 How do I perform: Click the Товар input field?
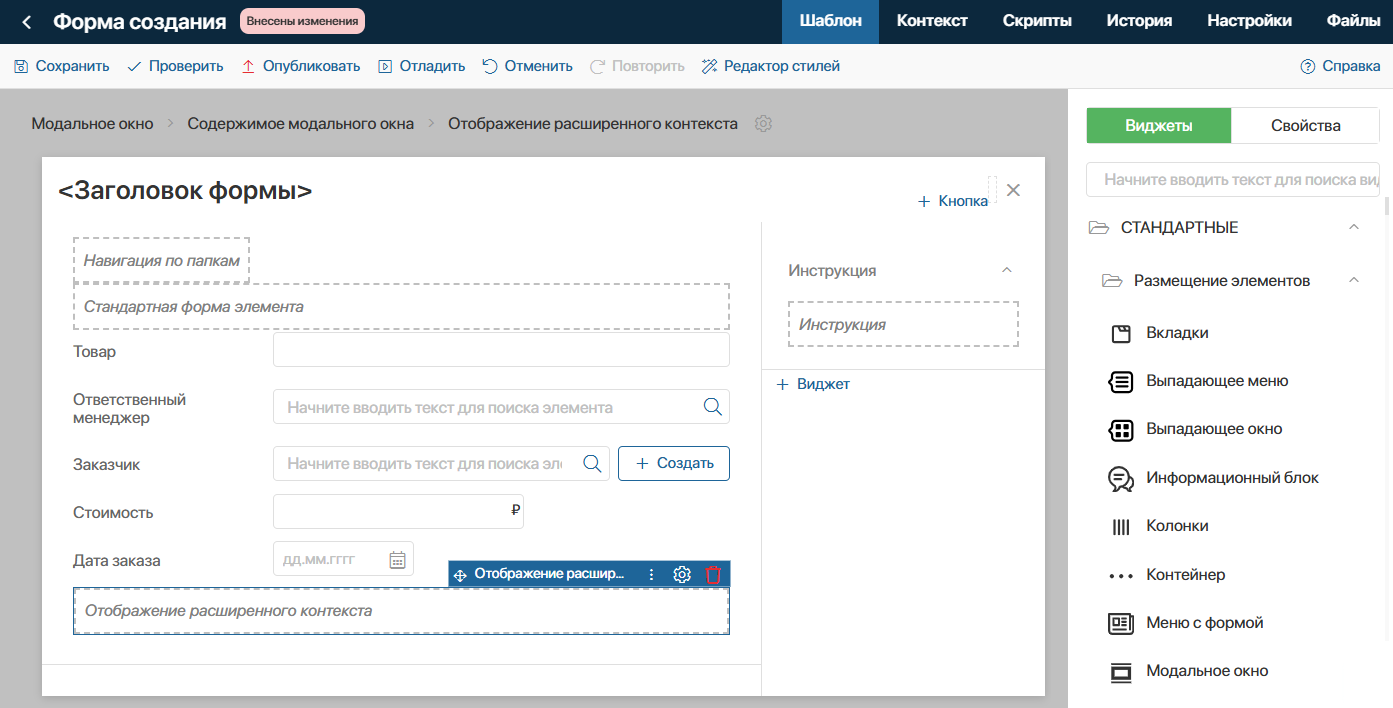point(501,350)
